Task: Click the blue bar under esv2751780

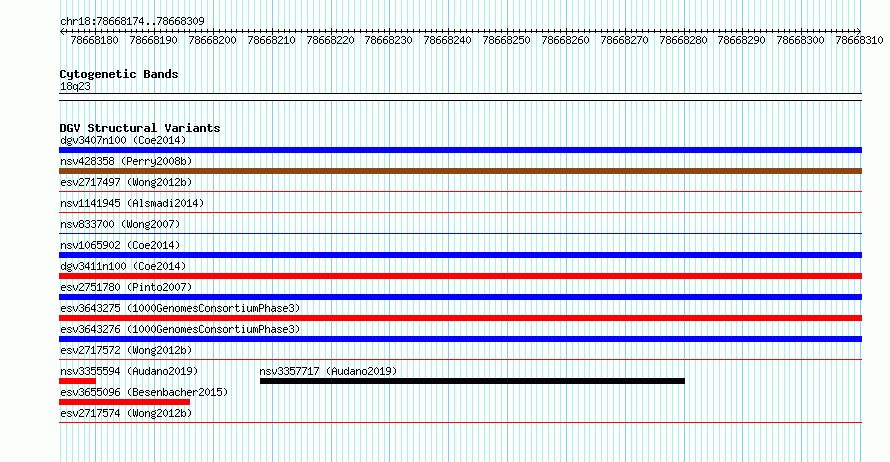Action: [x=460, y=297]
